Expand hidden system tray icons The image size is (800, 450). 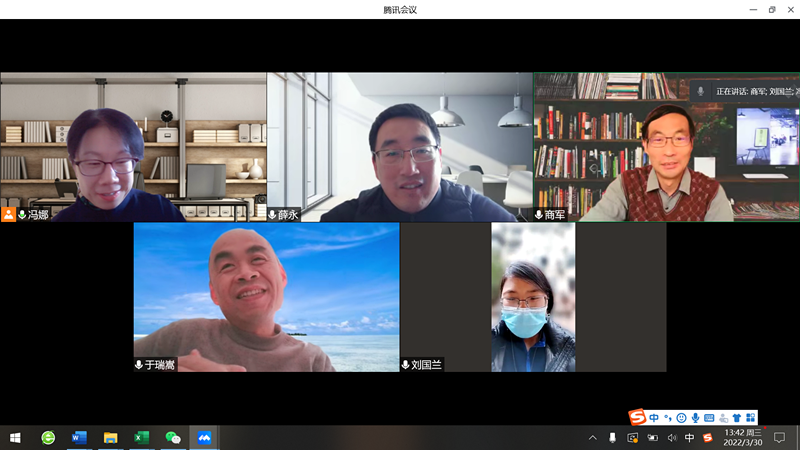592,438
